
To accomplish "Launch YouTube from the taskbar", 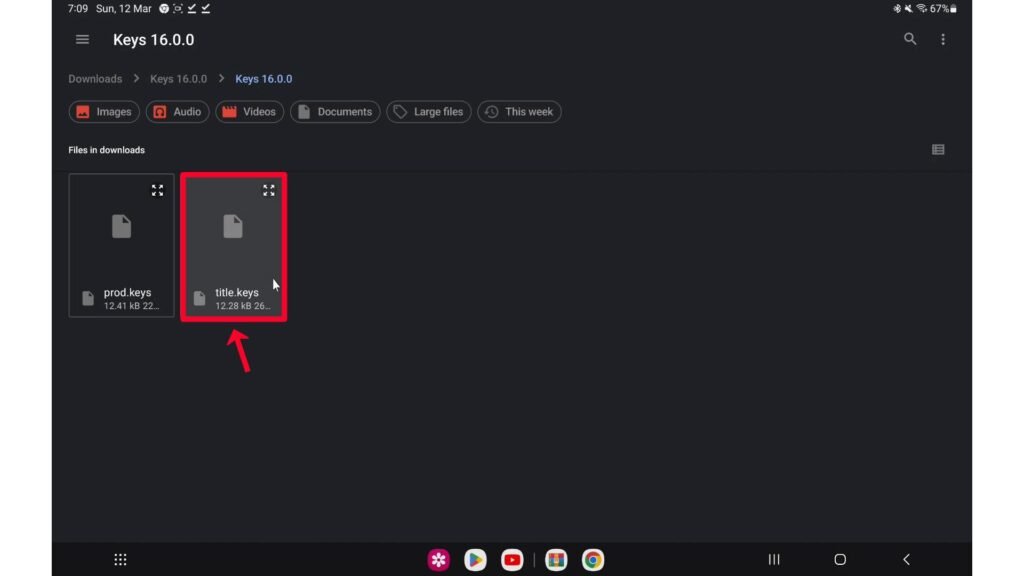I will [512, 560].
